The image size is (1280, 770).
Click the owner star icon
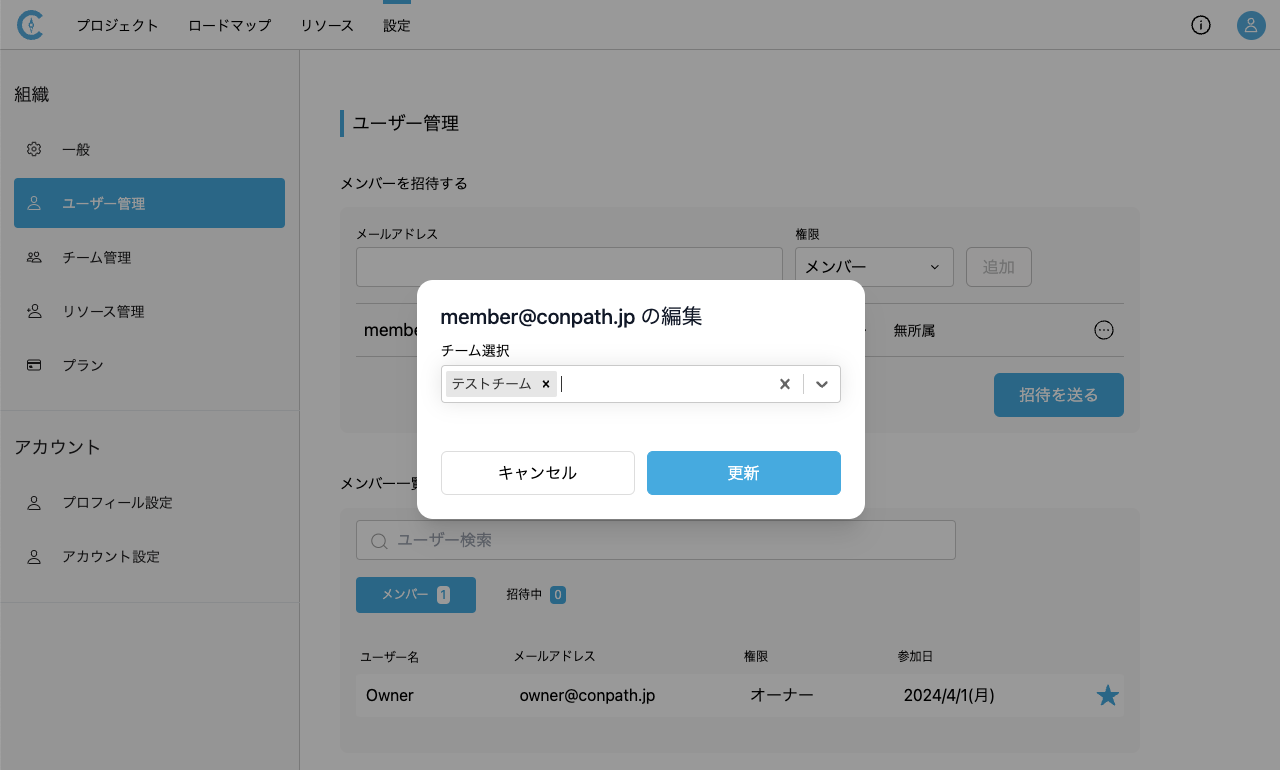coord(1108,696)
